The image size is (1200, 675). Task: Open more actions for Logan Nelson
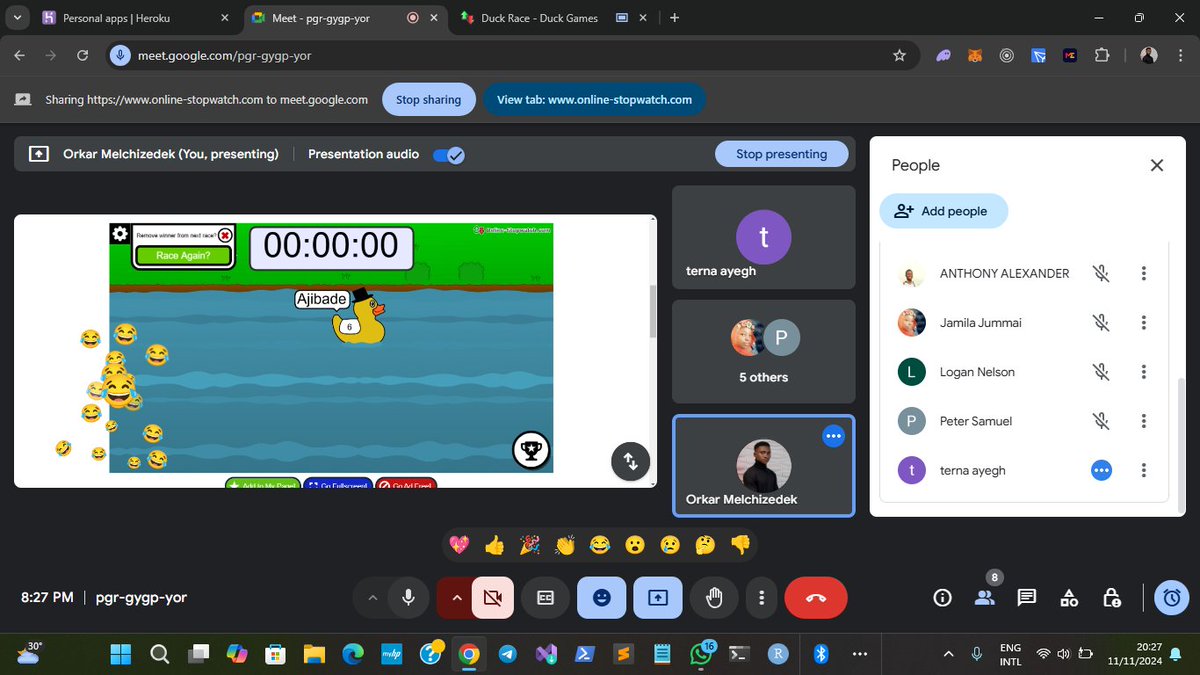click(x=1144, y=372)
